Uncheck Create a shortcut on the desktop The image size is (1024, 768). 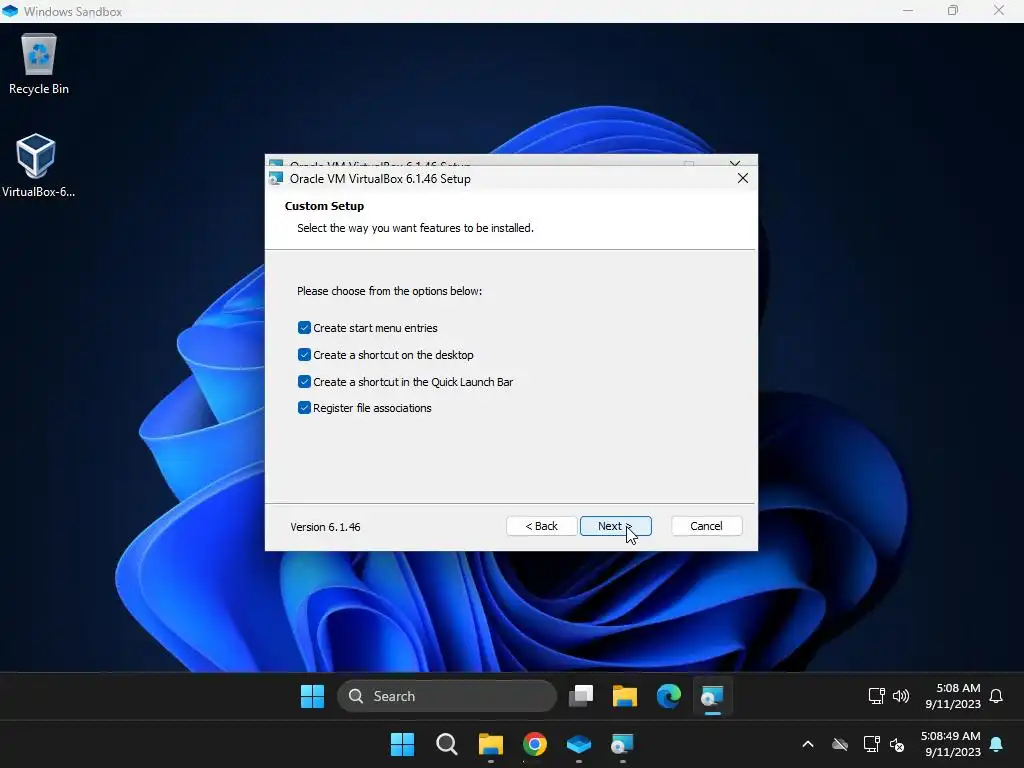click(x=304, y=355)
